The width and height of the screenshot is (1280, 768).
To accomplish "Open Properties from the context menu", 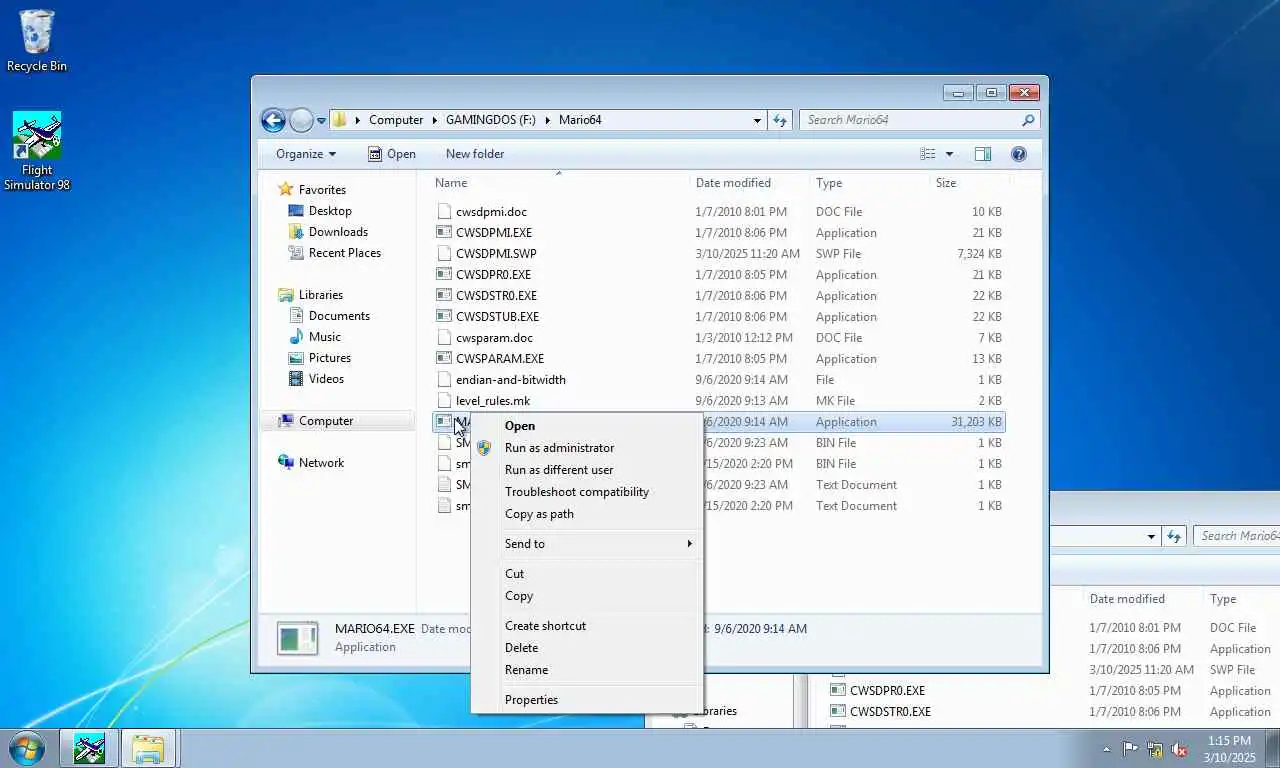I will coord(587,700).
